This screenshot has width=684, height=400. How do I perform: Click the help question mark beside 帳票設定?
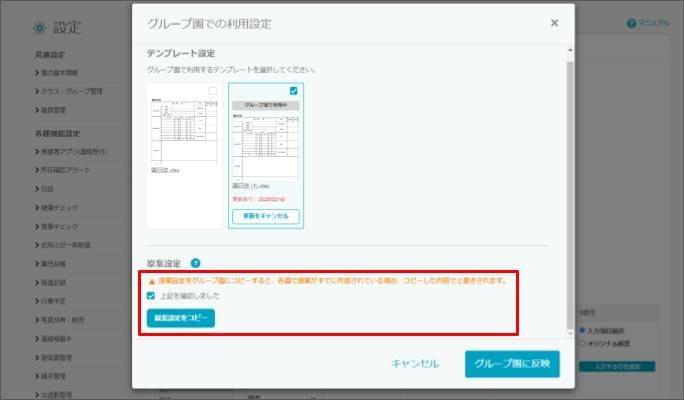click(x=195, y=262)
